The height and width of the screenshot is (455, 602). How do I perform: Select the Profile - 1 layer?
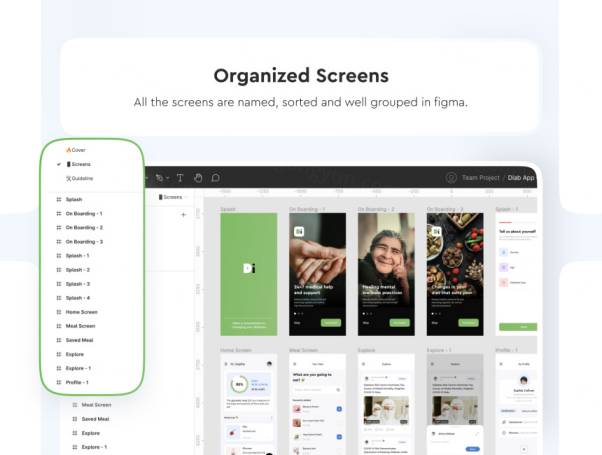point(77,382)
